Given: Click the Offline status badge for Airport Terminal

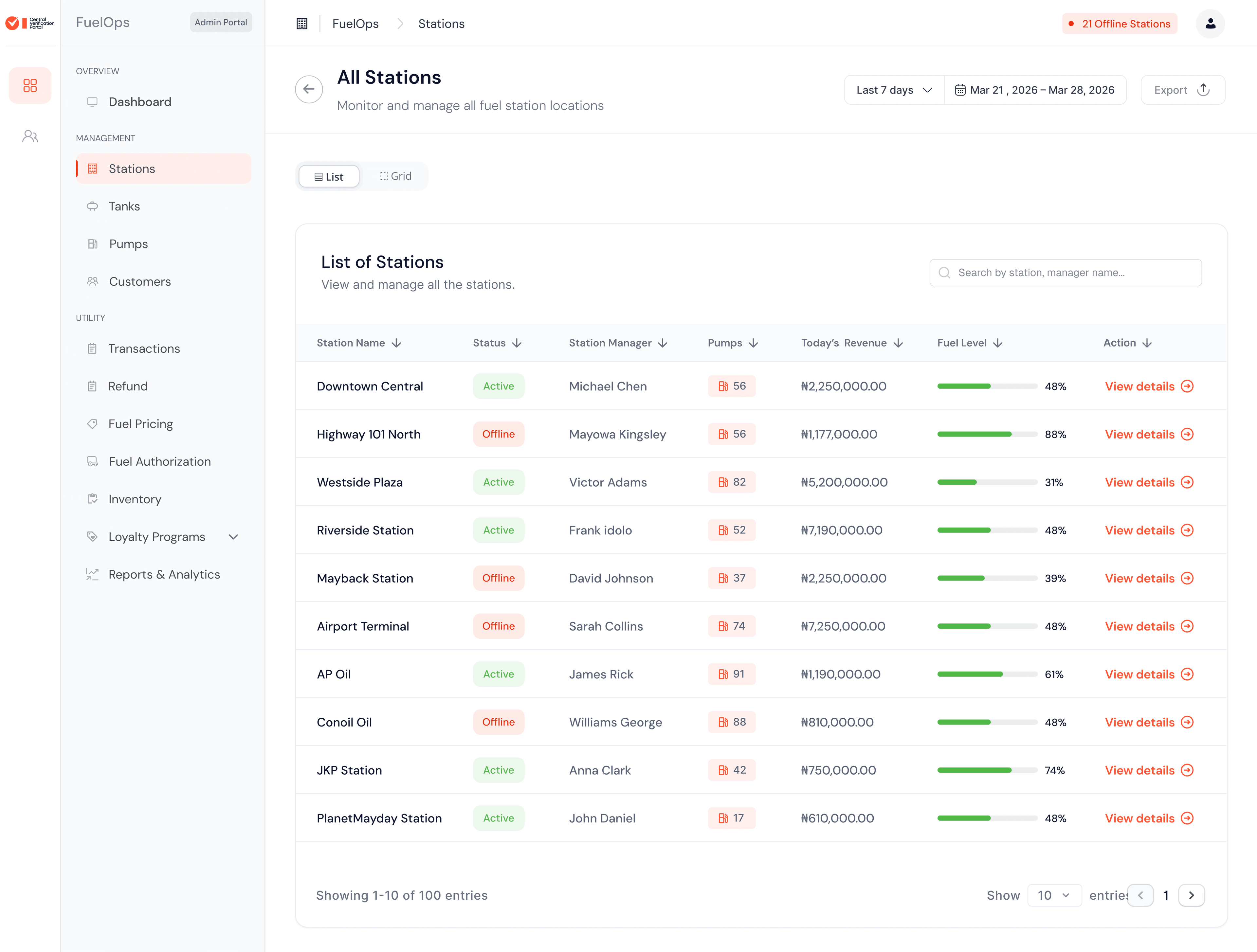Looking at the screenshot, I should click(x=498, y=626).
